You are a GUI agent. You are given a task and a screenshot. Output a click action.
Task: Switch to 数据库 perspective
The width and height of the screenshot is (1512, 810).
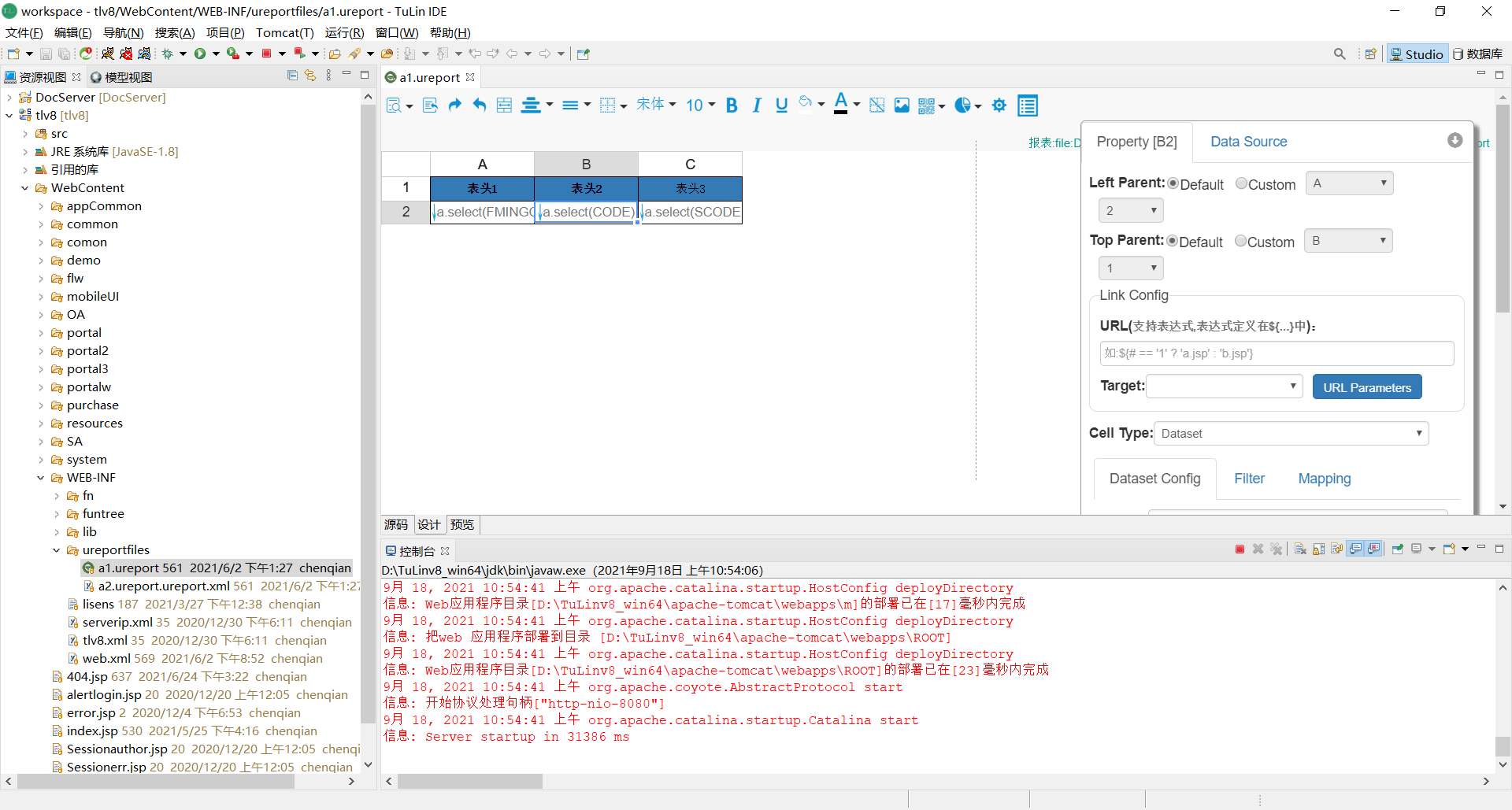click(x=1478, y=54)
